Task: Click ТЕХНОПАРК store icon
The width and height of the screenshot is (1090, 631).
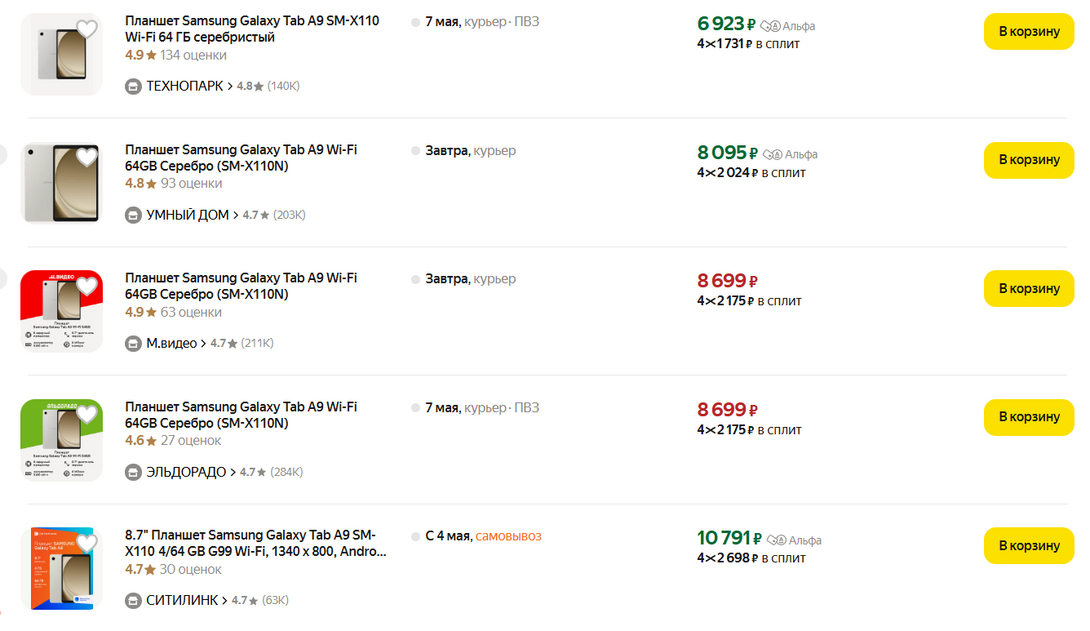Action: (x=133, y=86)
